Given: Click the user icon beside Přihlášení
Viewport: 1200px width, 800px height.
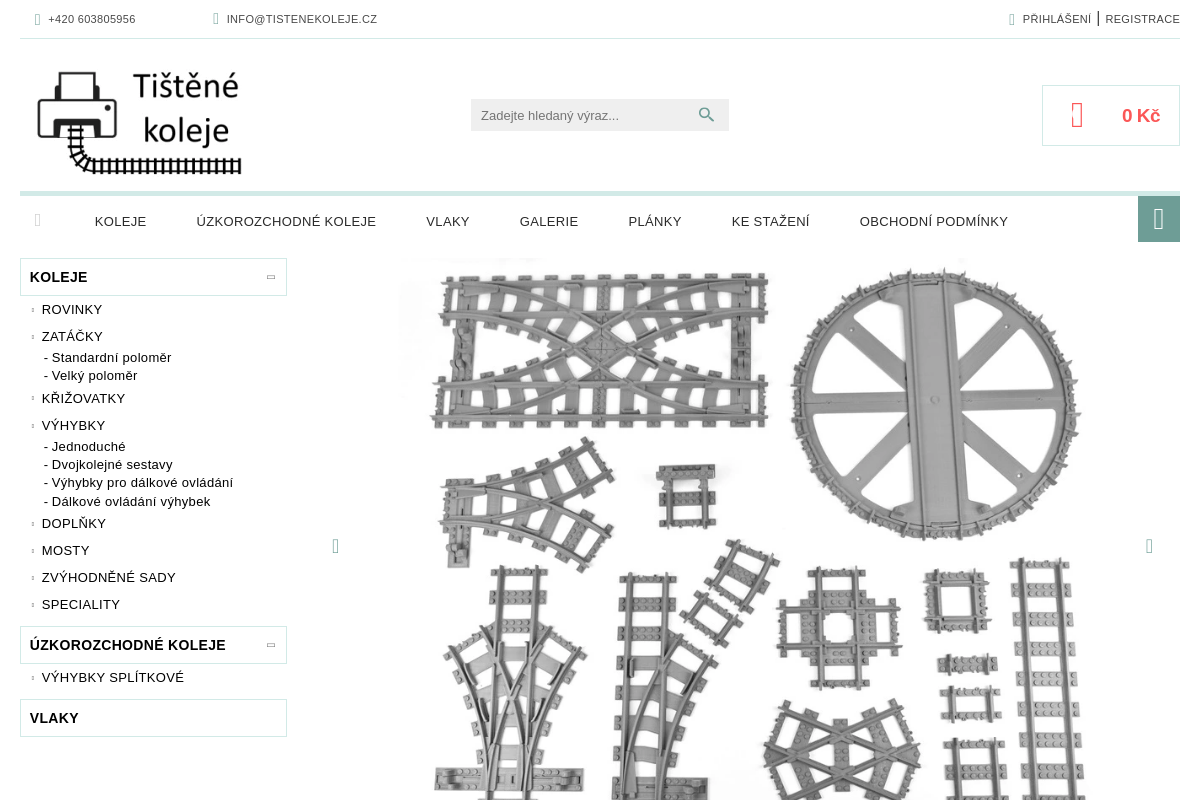Looking at the screenshot, I should pos(1012,19).
